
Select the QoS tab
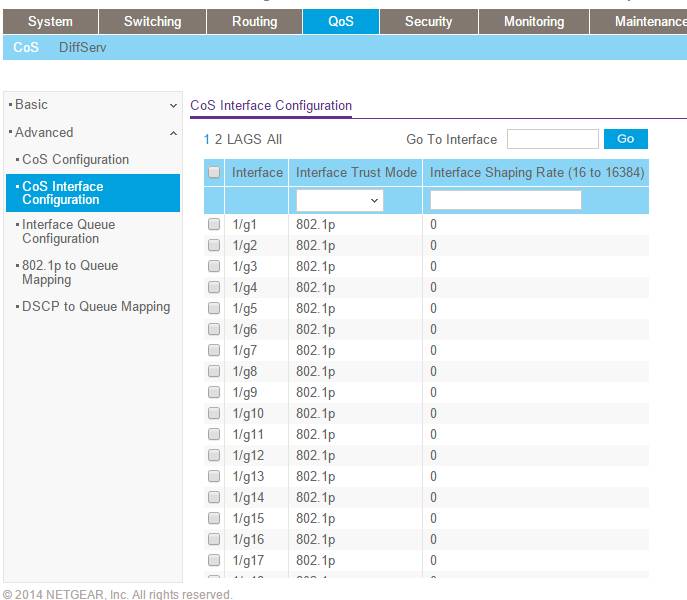pyautogui.click(x=341, y=21)
